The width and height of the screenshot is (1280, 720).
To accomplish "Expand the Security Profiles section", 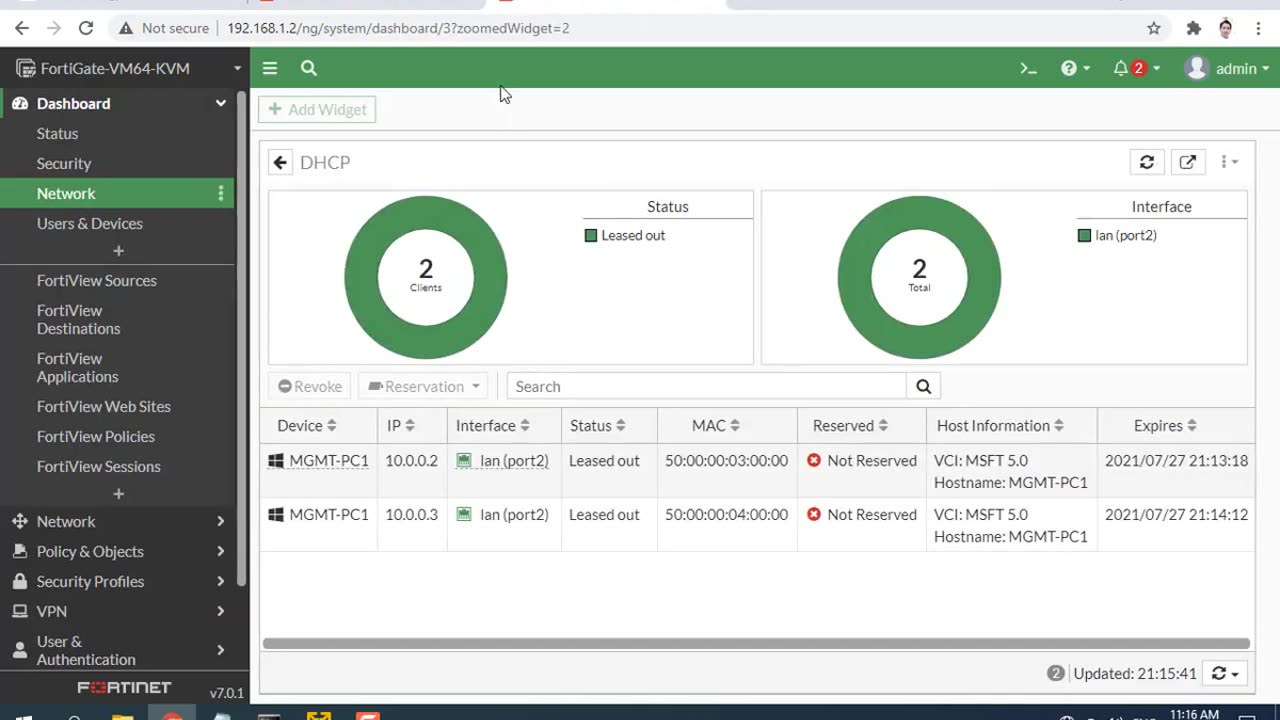I will point(117,582).
